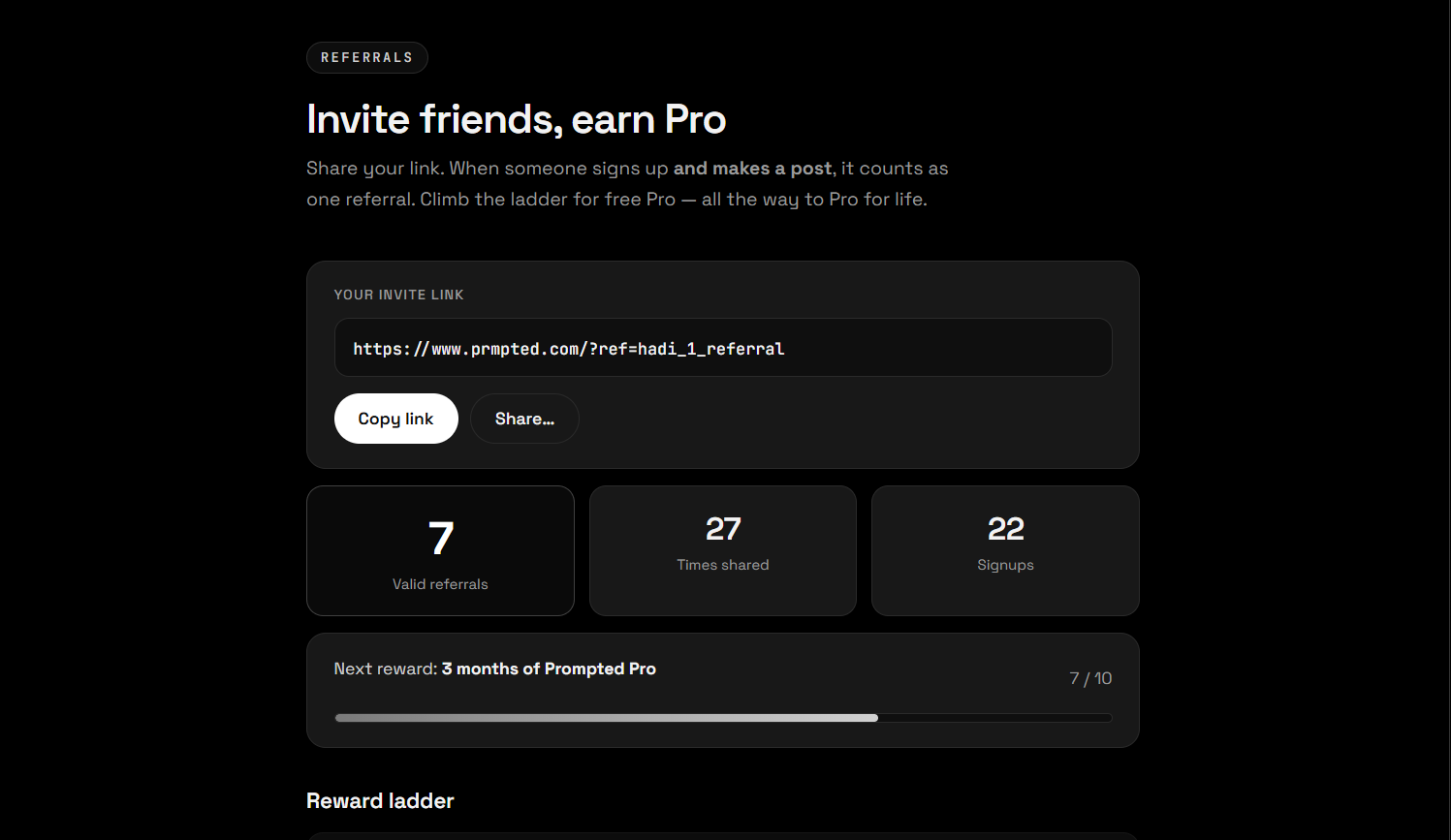Screen dimensions: 1451x840
Task: Click the Copy link button
Action: pyautogui.click(x=395, y=419)
